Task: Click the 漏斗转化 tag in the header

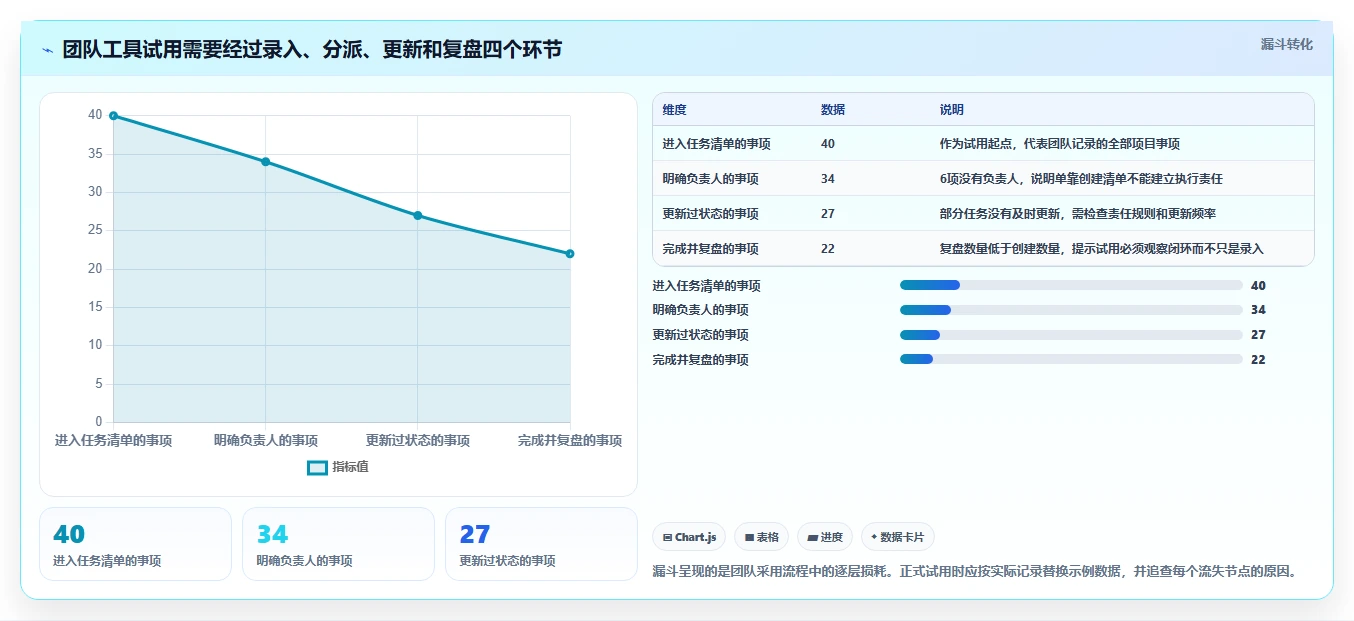Action: click(1286, 44)
